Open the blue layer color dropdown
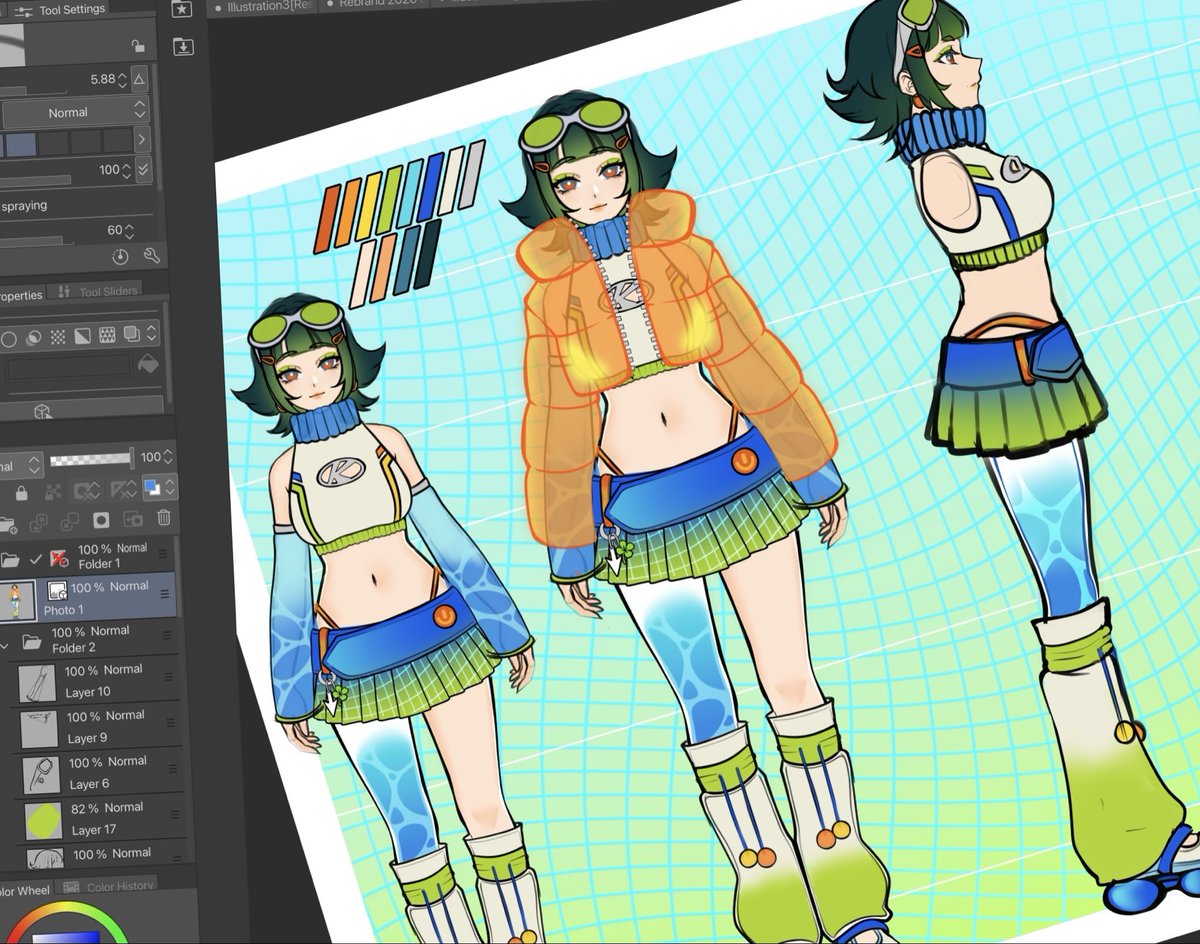 (x=160, y=488)
